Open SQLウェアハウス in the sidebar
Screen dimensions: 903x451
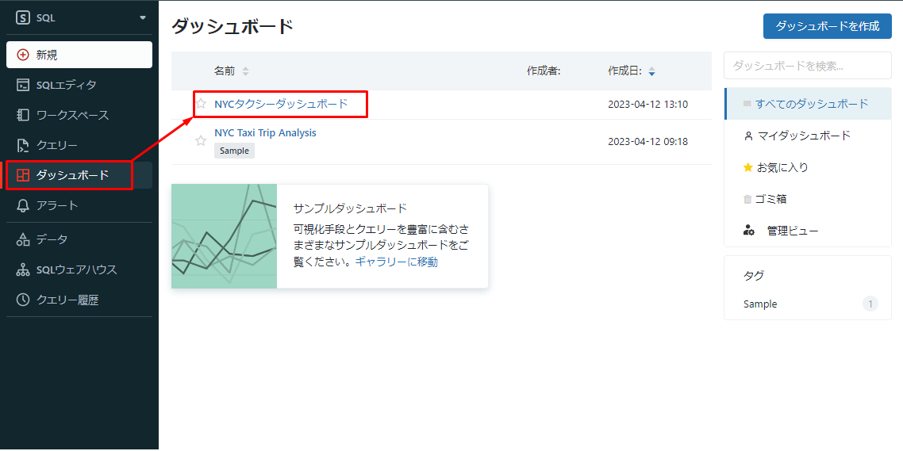click(x=79, y=270)
